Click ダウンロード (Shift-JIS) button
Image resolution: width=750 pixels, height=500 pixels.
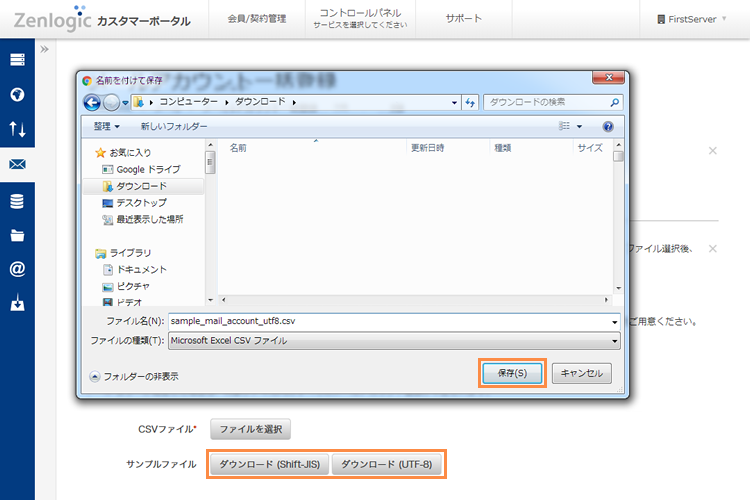[x=269, y=464]
